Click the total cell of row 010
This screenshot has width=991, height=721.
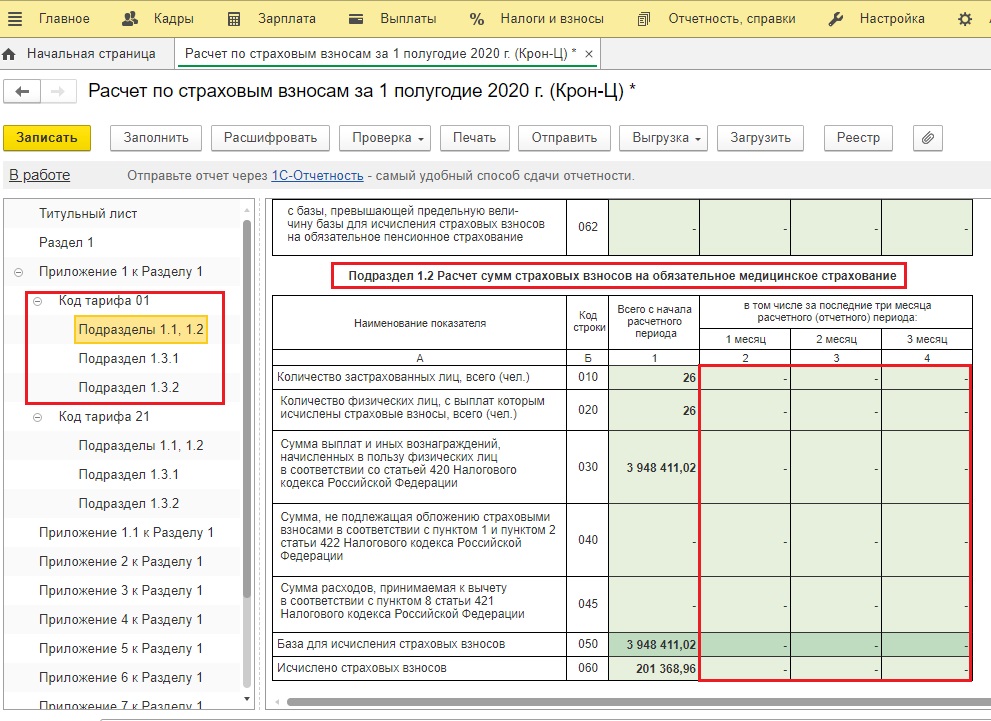[654, 377]
